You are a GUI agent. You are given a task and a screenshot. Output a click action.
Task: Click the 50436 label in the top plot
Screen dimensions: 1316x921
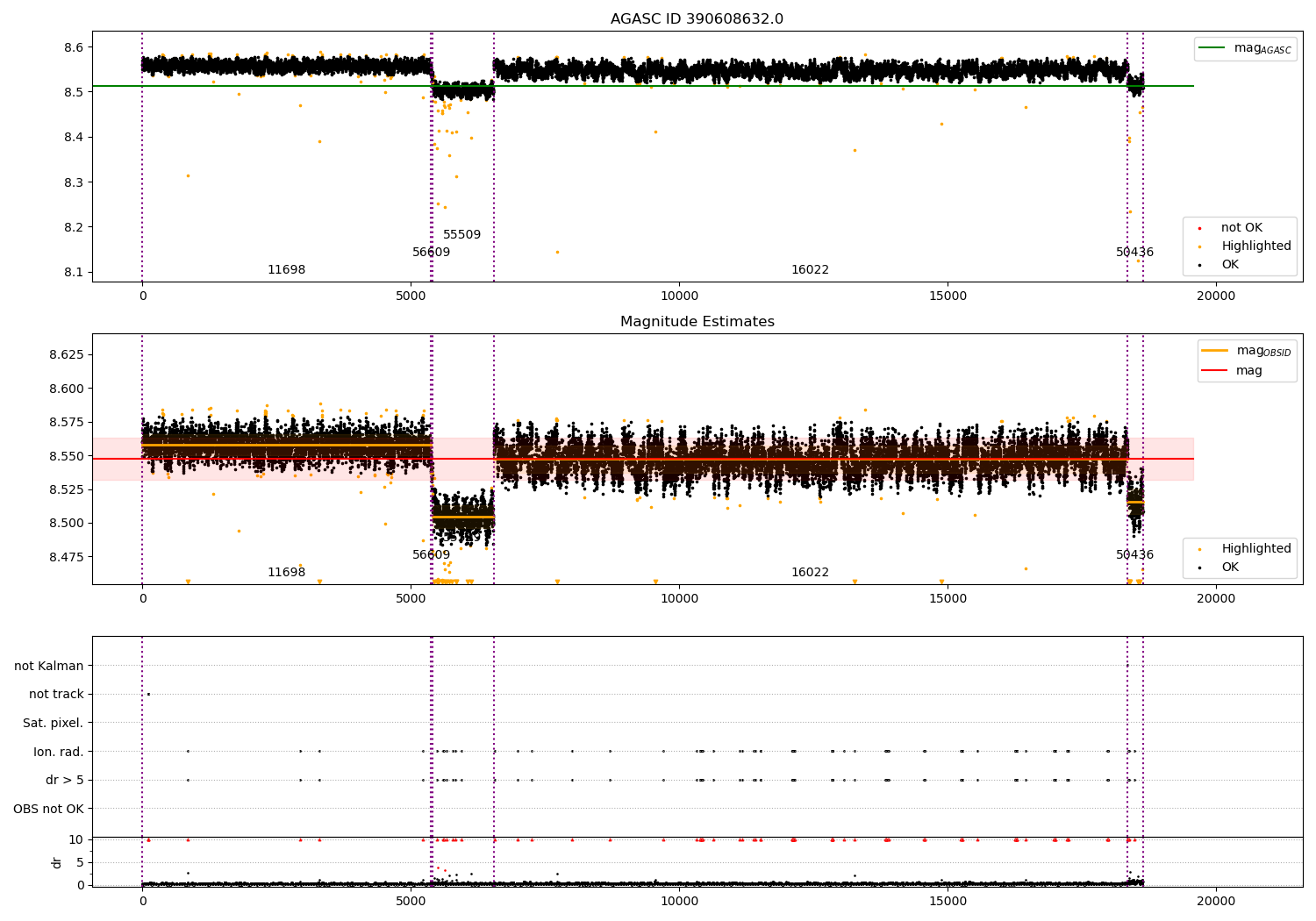(x=1134, y=252)
